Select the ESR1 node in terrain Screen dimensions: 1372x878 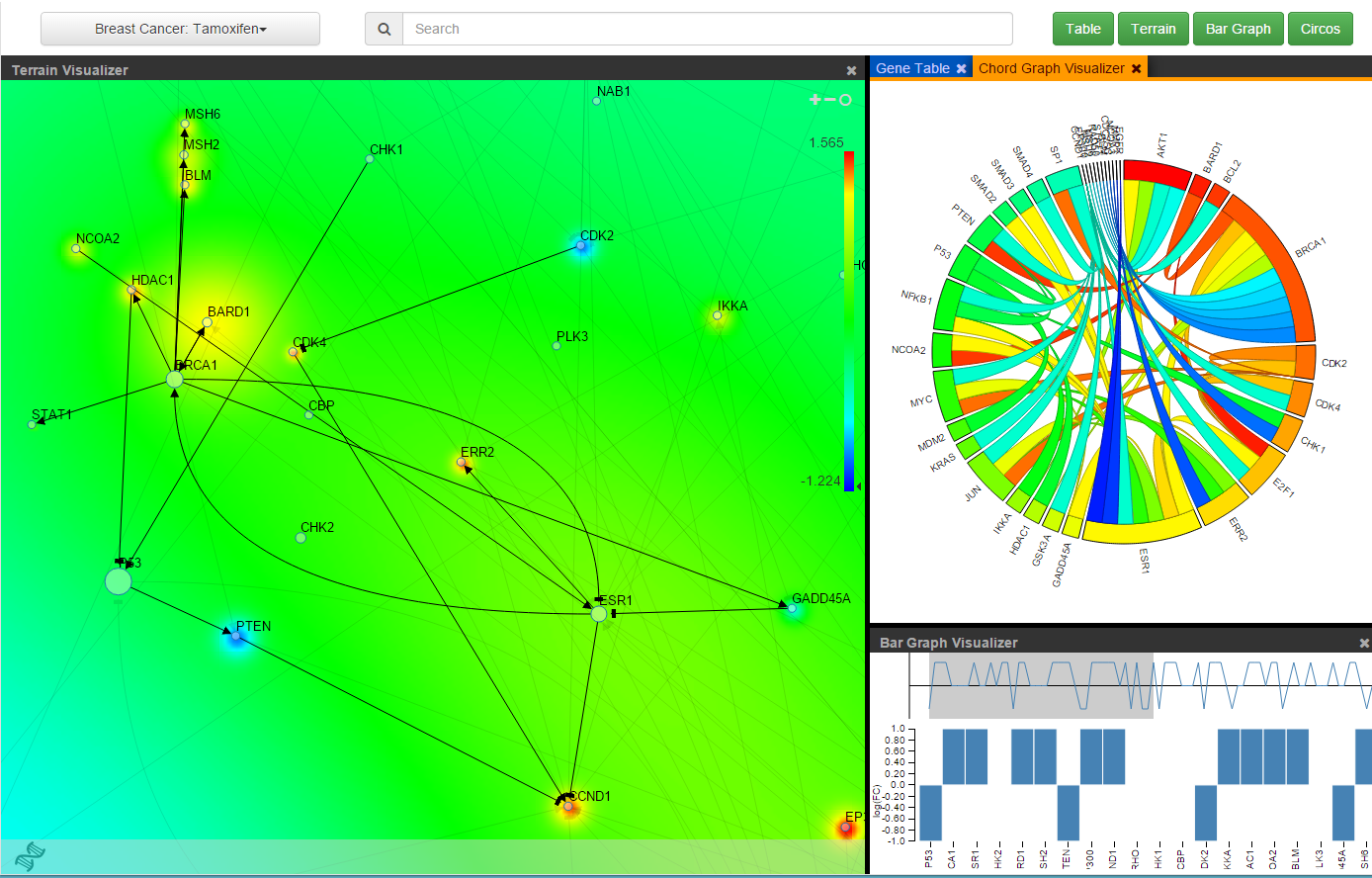coord(599,614)
